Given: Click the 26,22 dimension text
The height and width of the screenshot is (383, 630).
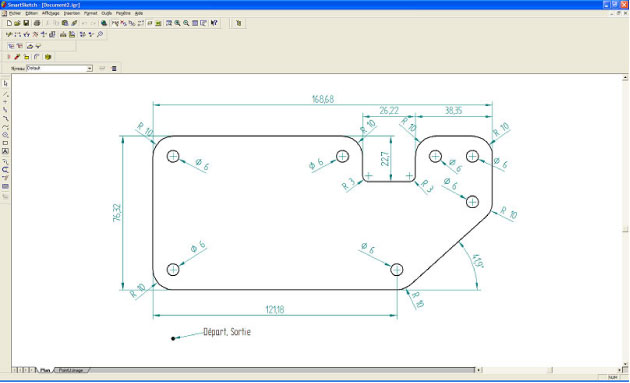Looking at the screenshot, I should 389,111.
